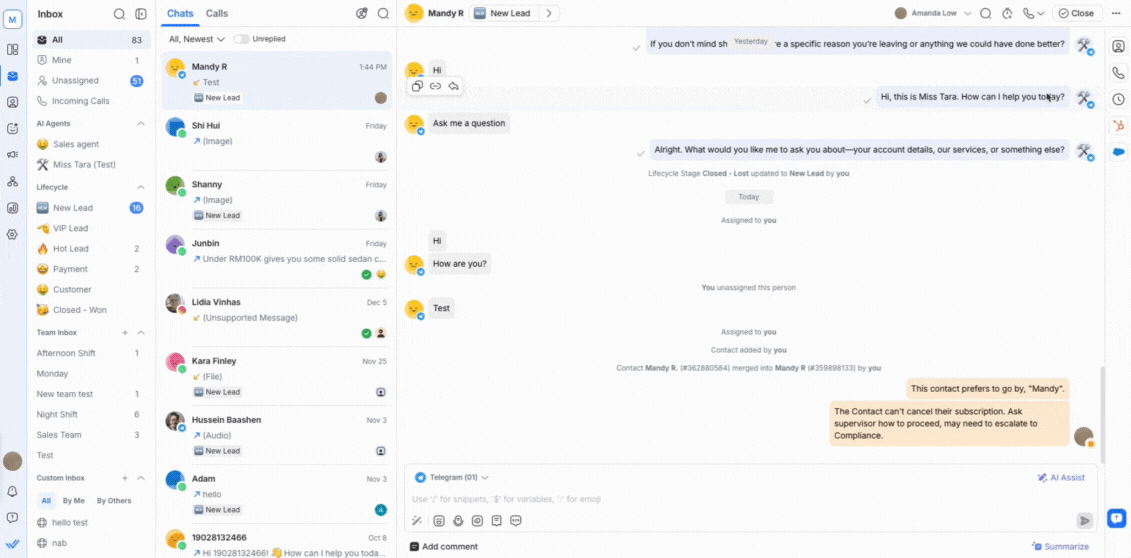Select the 'By Me' custom inbox filter
The image size is (1131, 558).
73,501
